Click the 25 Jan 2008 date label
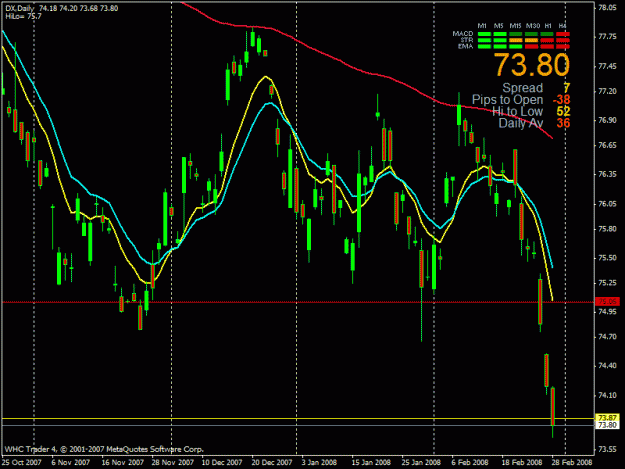This screenshot has height=469, width=625. click(421, 462)
